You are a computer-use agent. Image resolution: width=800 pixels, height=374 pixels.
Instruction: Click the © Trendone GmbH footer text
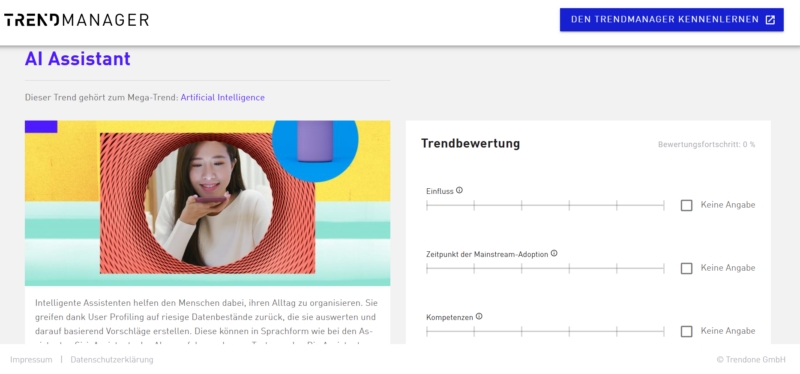click(x=751, y=360)
